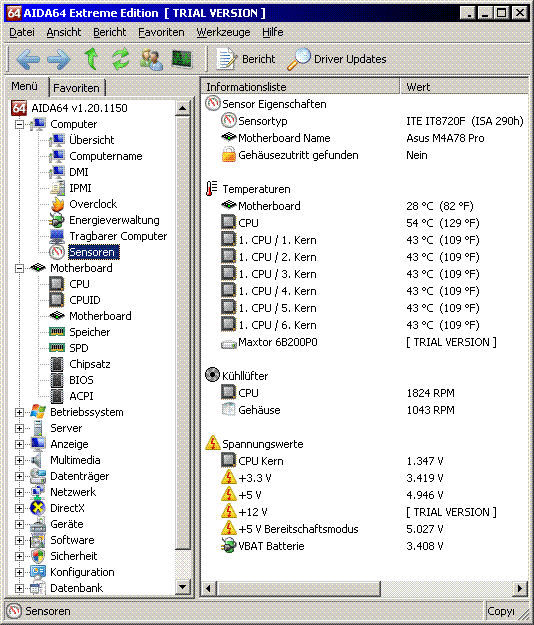
Task: Open the Hilfe menu
Action: click(x=273, y=32)
